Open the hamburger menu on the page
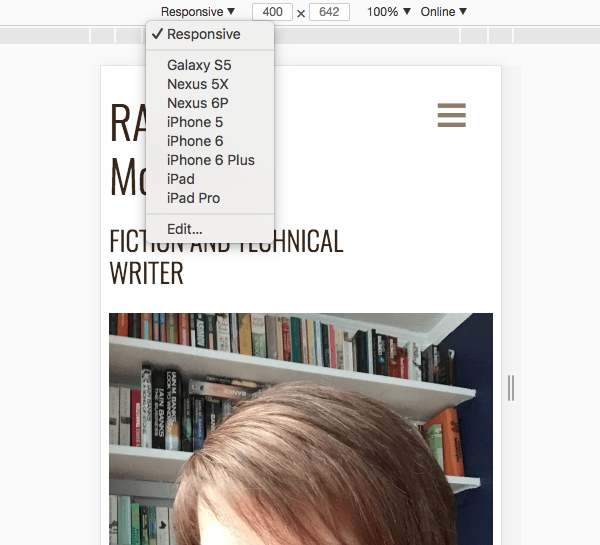The width and height of the screenshot is (600, 545). [452, 115]
